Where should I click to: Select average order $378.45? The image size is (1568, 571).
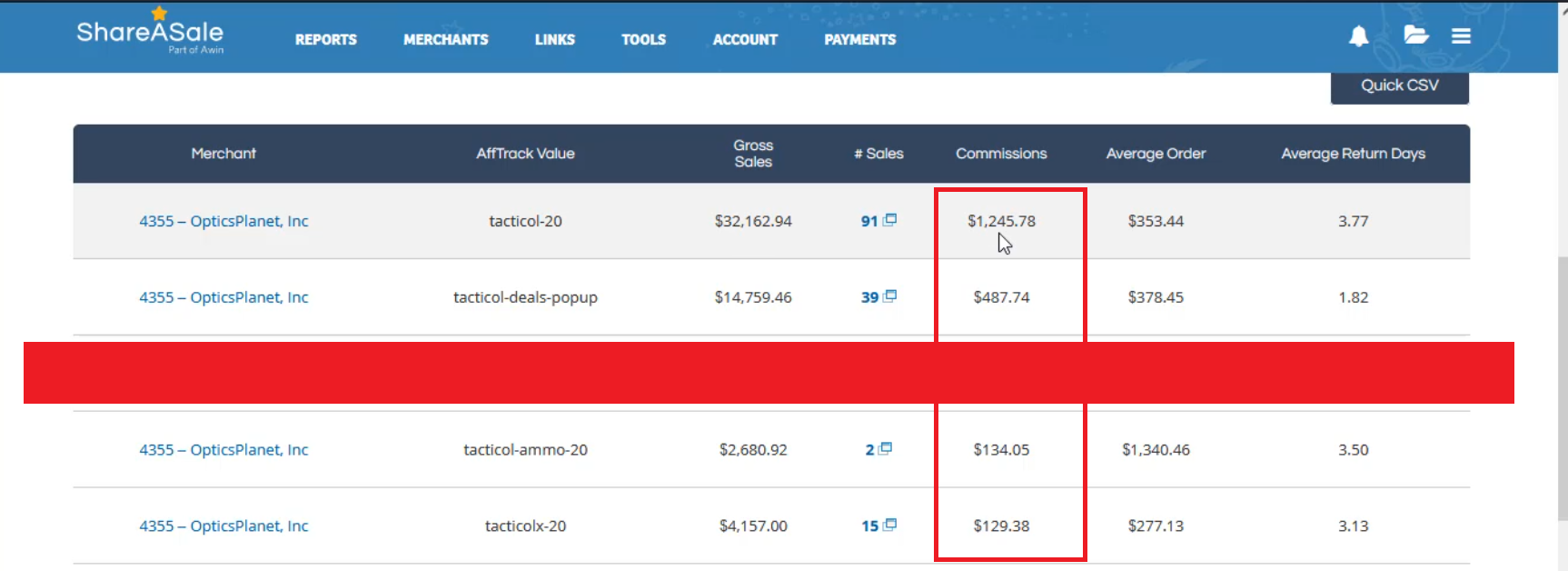pyautogui.click(x=1156, y=297)
